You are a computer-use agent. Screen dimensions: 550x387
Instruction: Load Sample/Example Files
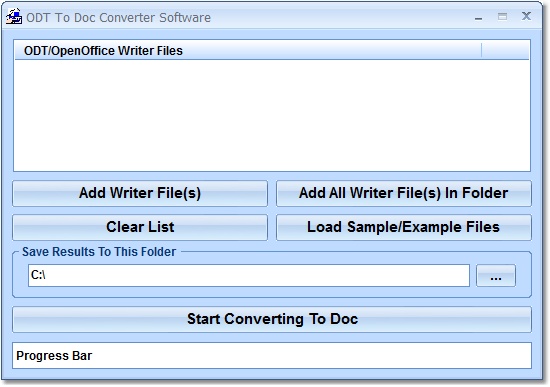(x=404, y=227)
